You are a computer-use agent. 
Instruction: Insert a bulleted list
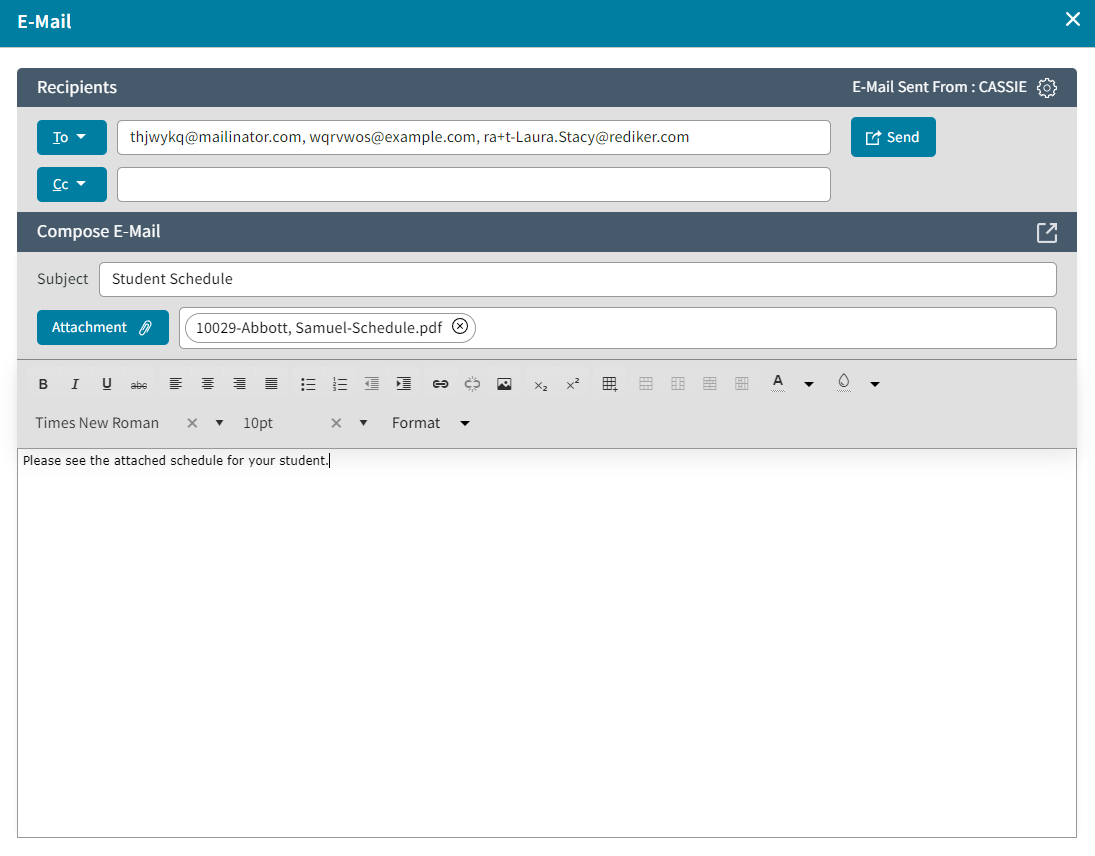pos(308,384)
